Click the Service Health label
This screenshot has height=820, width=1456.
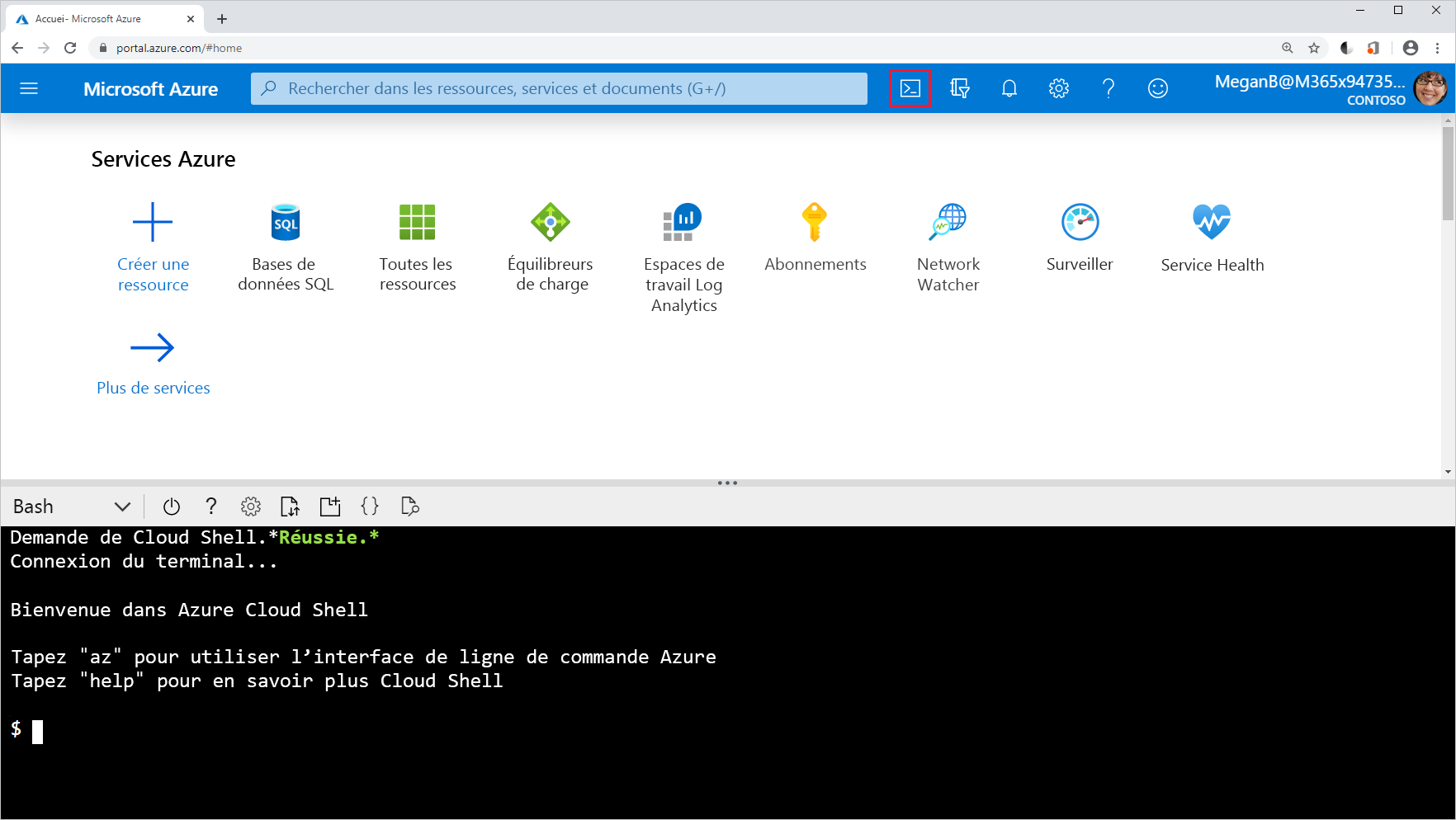pos(1212,265)
